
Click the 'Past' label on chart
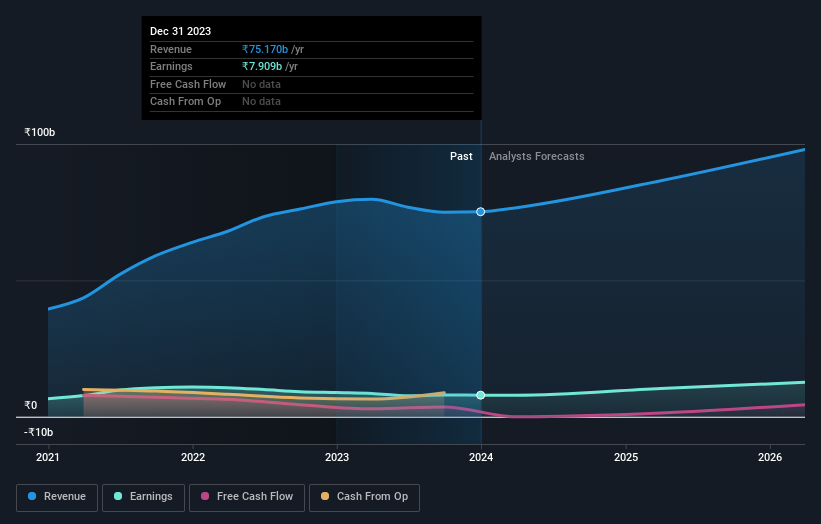pos(461,156)
